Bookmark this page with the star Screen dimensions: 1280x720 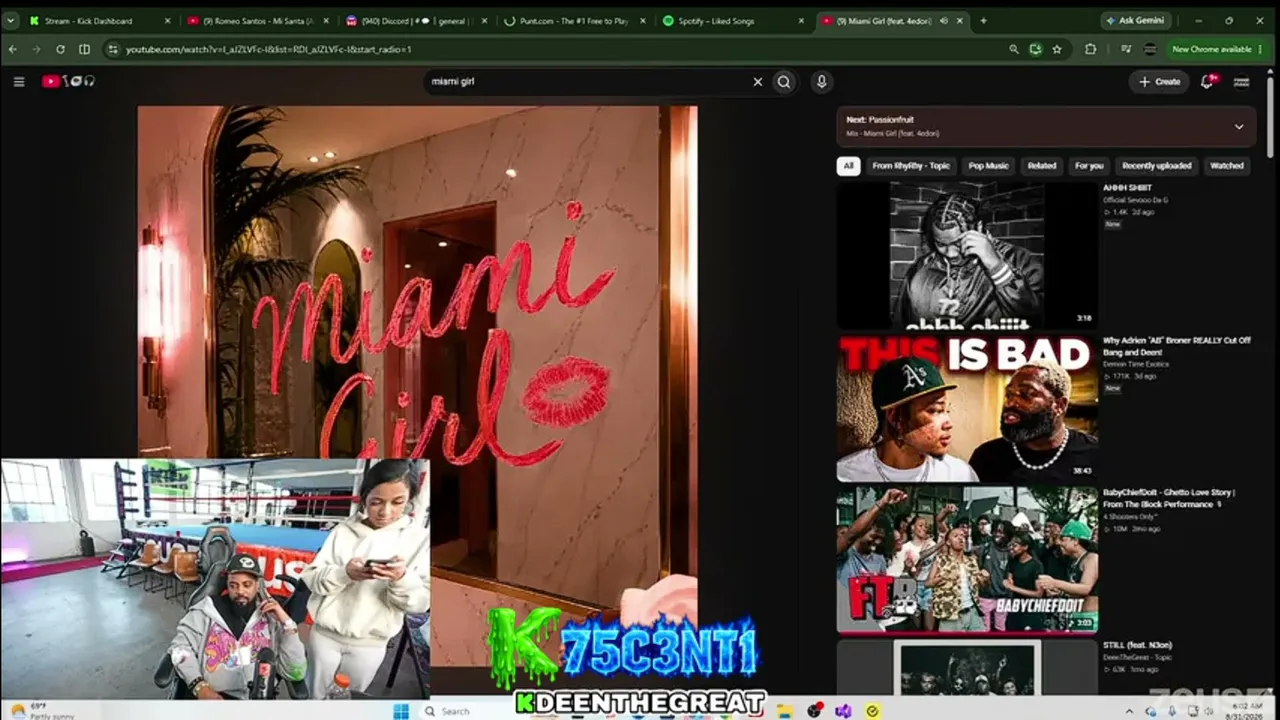pyautogui.click(x=1057, y=49)
